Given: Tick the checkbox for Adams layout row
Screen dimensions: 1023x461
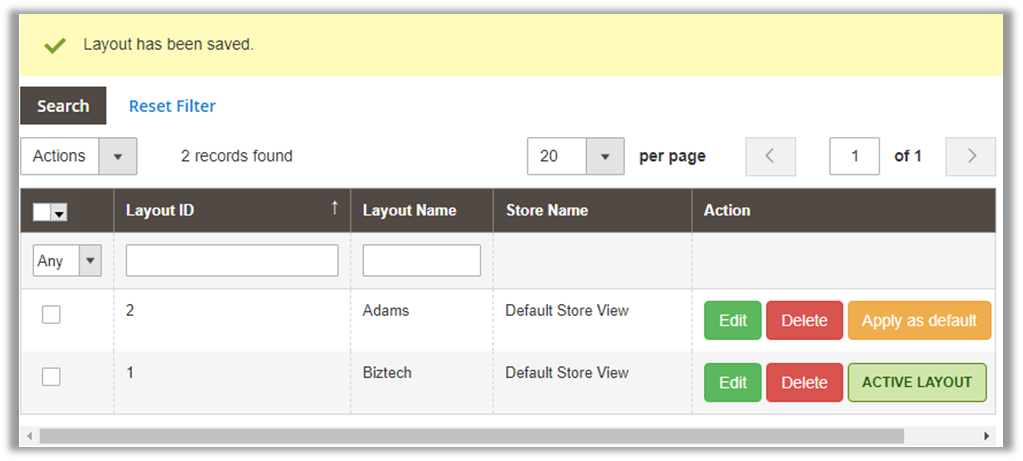Looking at the screenshot, I should (x=51, y=315).
